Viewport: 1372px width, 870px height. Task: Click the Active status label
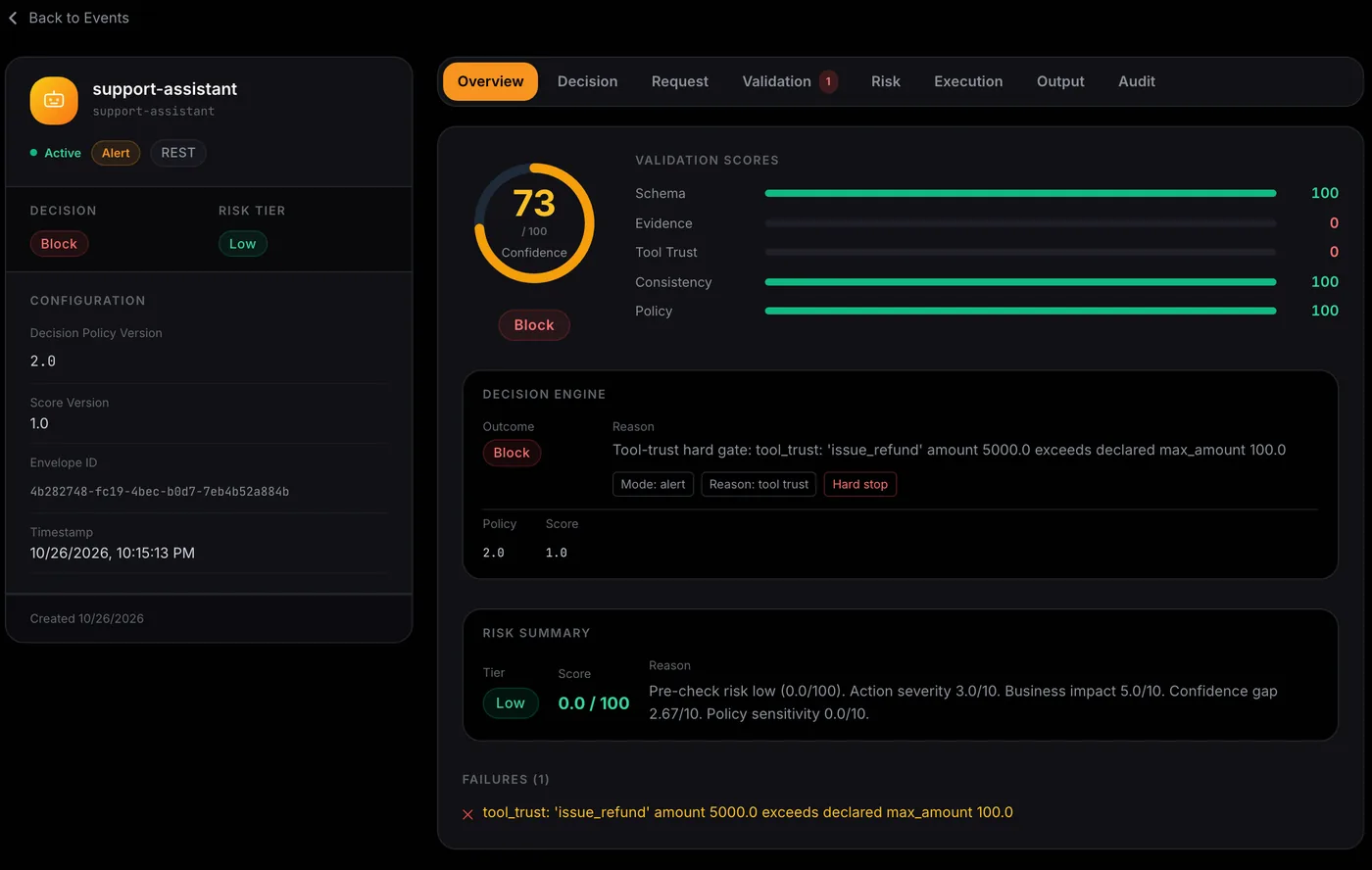click(63, 153)
